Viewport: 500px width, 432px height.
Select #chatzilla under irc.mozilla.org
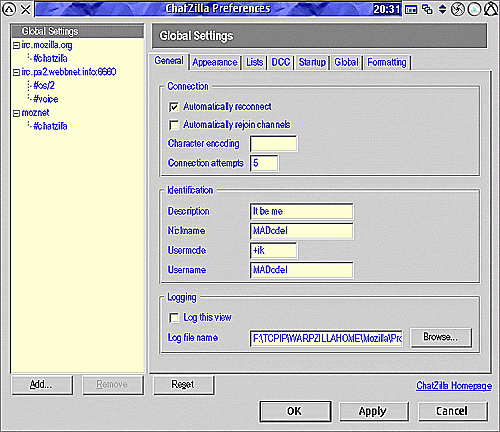tap(50, 59)
